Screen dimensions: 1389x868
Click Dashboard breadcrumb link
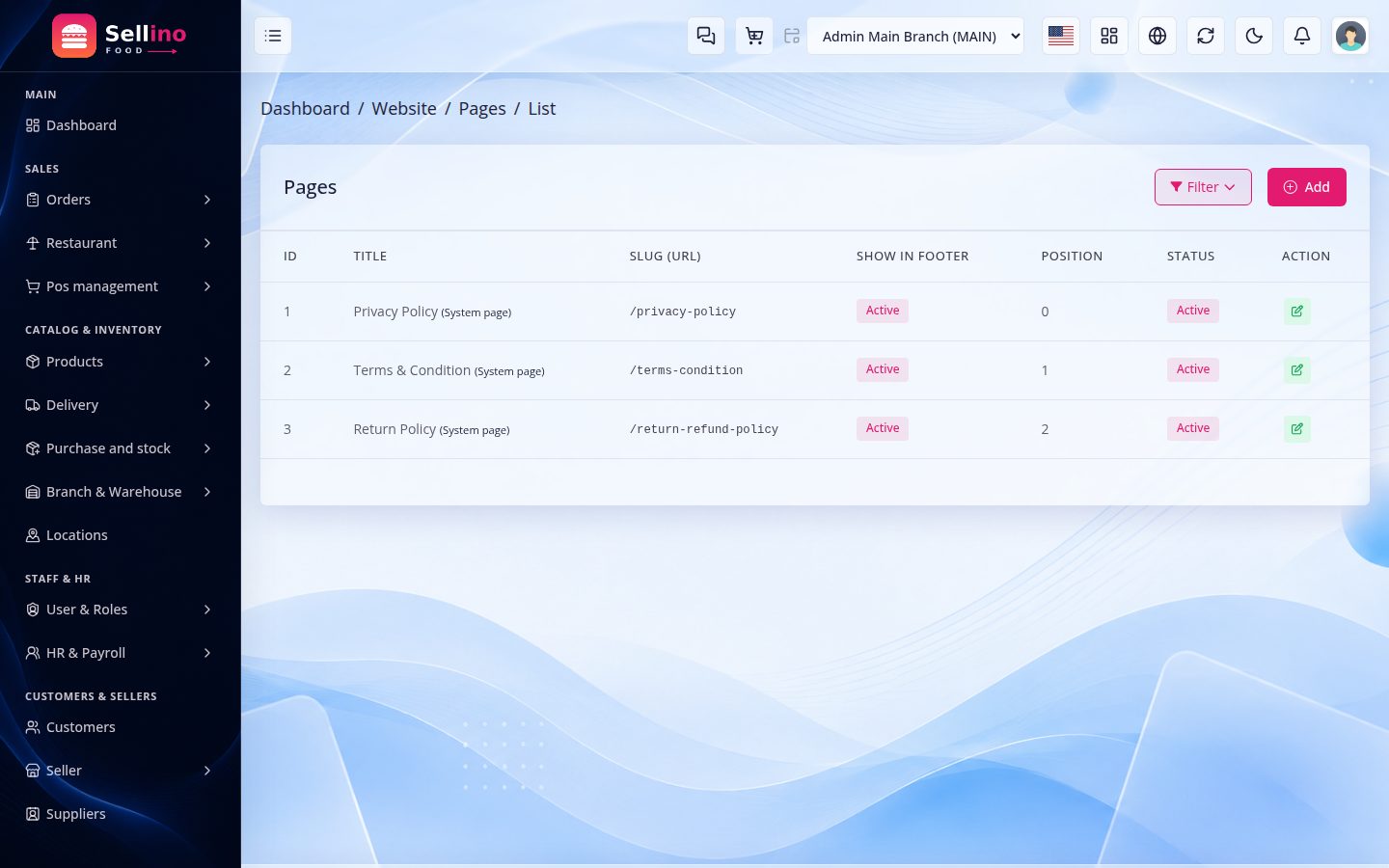[305, 109]
